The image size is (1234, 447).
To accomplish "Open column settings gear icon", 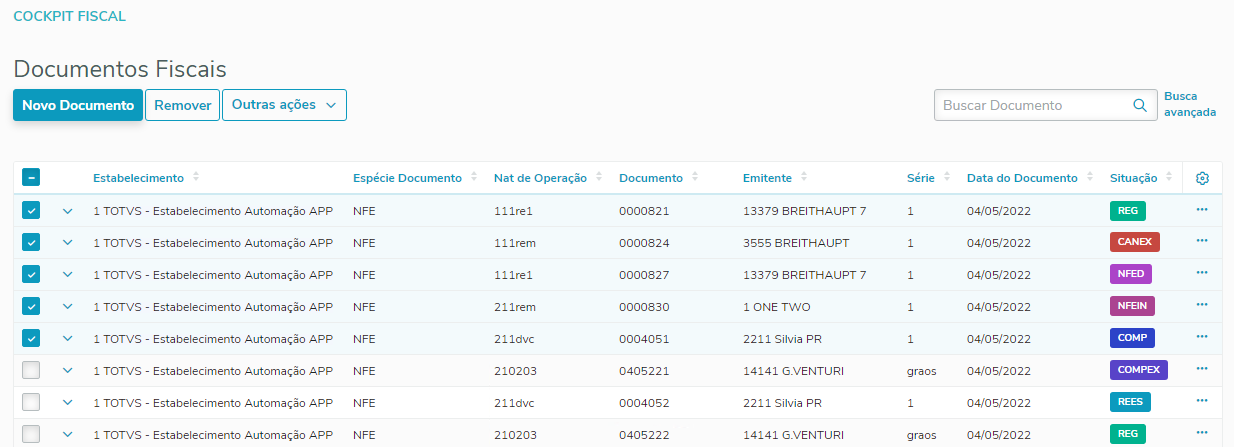I will pos(1202,178).
